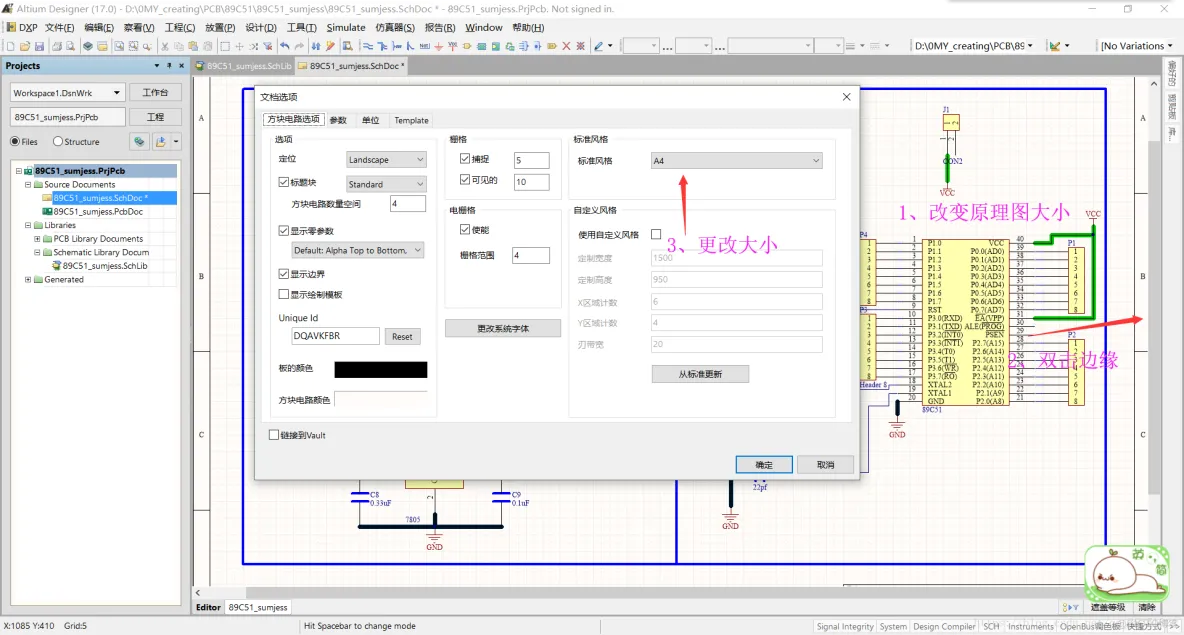Viewport: 1184px width, 635px height.
Task: Select 89C51_sumjess.PcbDoc in project tree
Action: tap(97, 211)
